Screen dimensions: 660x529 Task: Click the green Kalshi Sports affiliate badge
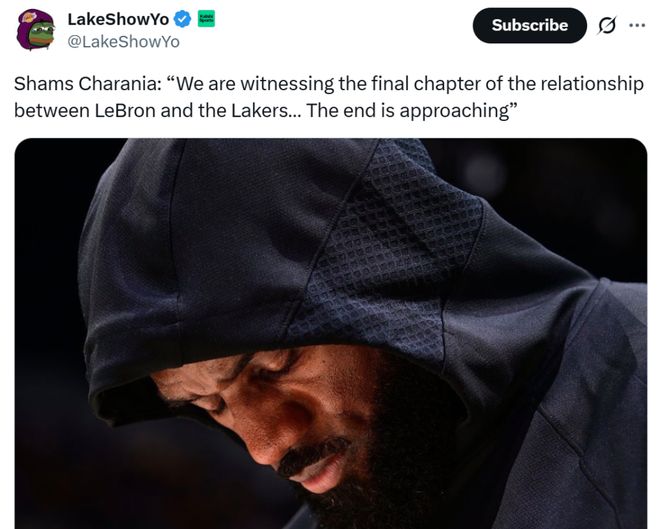tap(206, 19)
